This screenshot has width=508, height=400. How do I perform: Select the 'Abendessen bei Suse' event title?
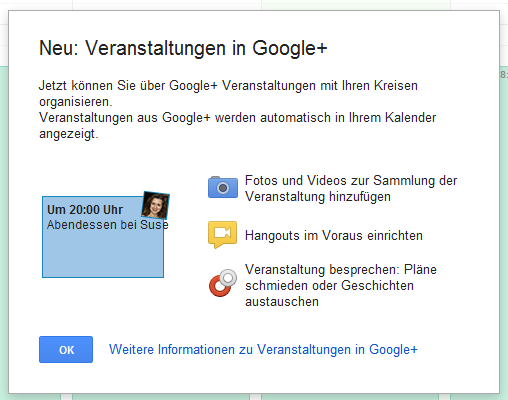point(108,225)
